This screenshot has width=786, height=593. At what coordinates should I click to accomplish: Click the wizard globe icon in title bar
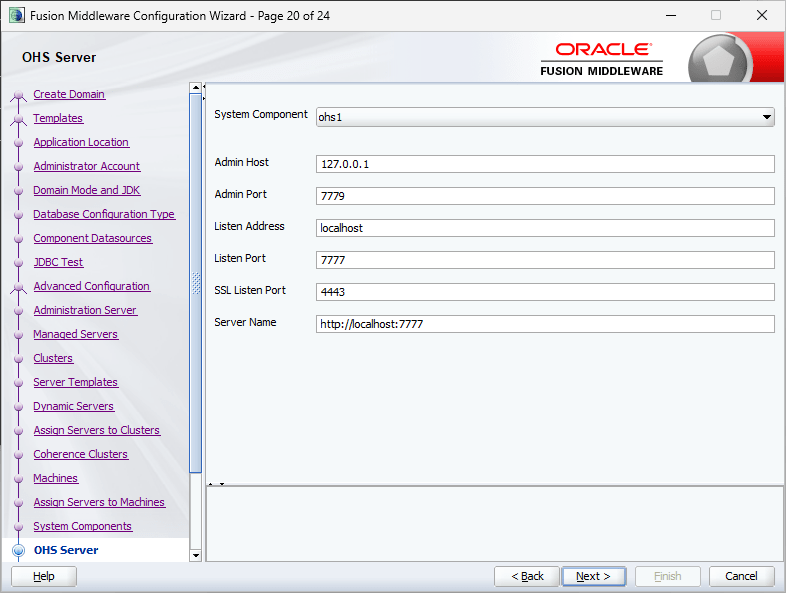point(16,15)
